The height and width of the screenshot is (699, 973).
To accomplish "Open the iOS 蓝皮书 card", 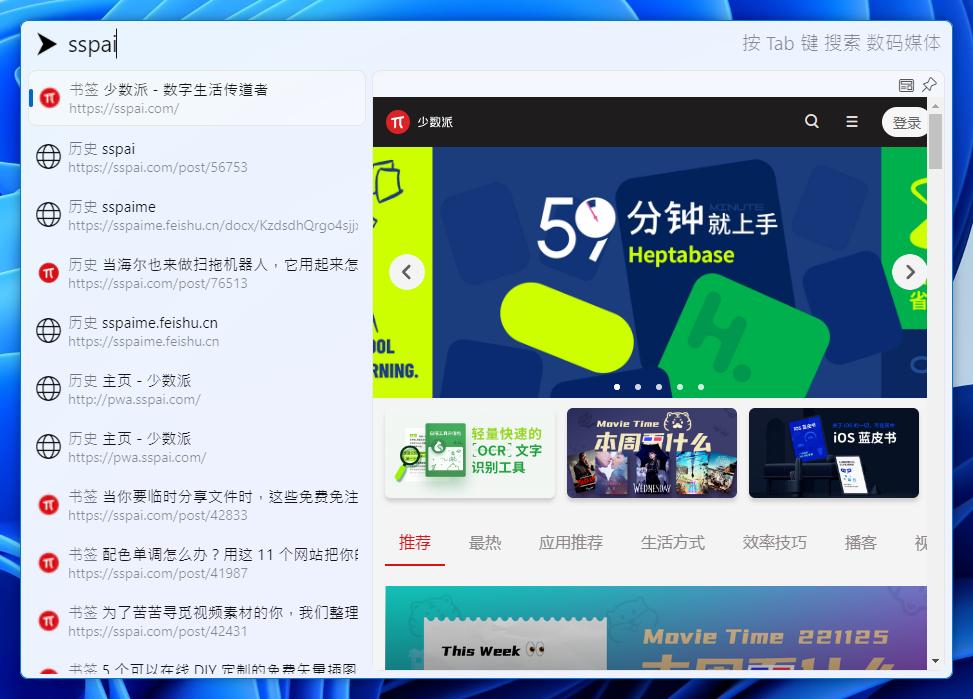I will tap(834, 453).
